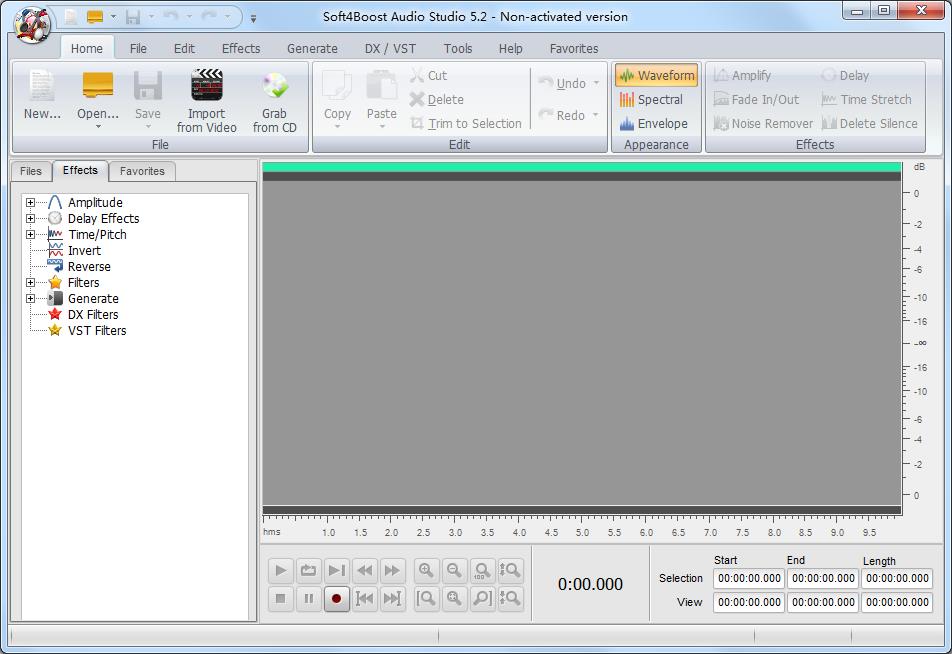Click the teal overview bar above waveform
The image size is (952, 654).
tap(581, 167)
